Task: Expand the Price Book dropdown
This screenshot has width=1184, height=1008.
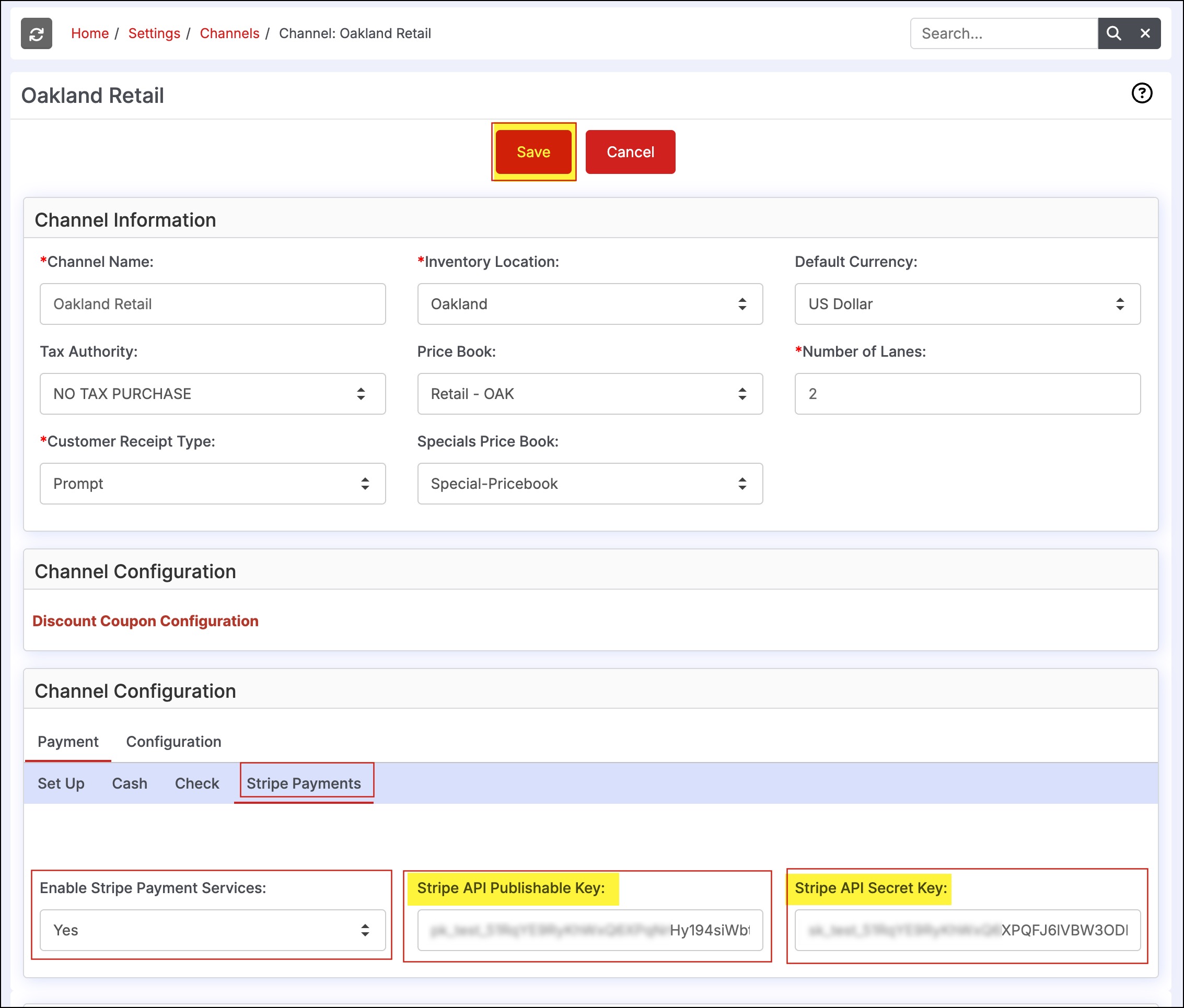Action: (x=589, y=393)
